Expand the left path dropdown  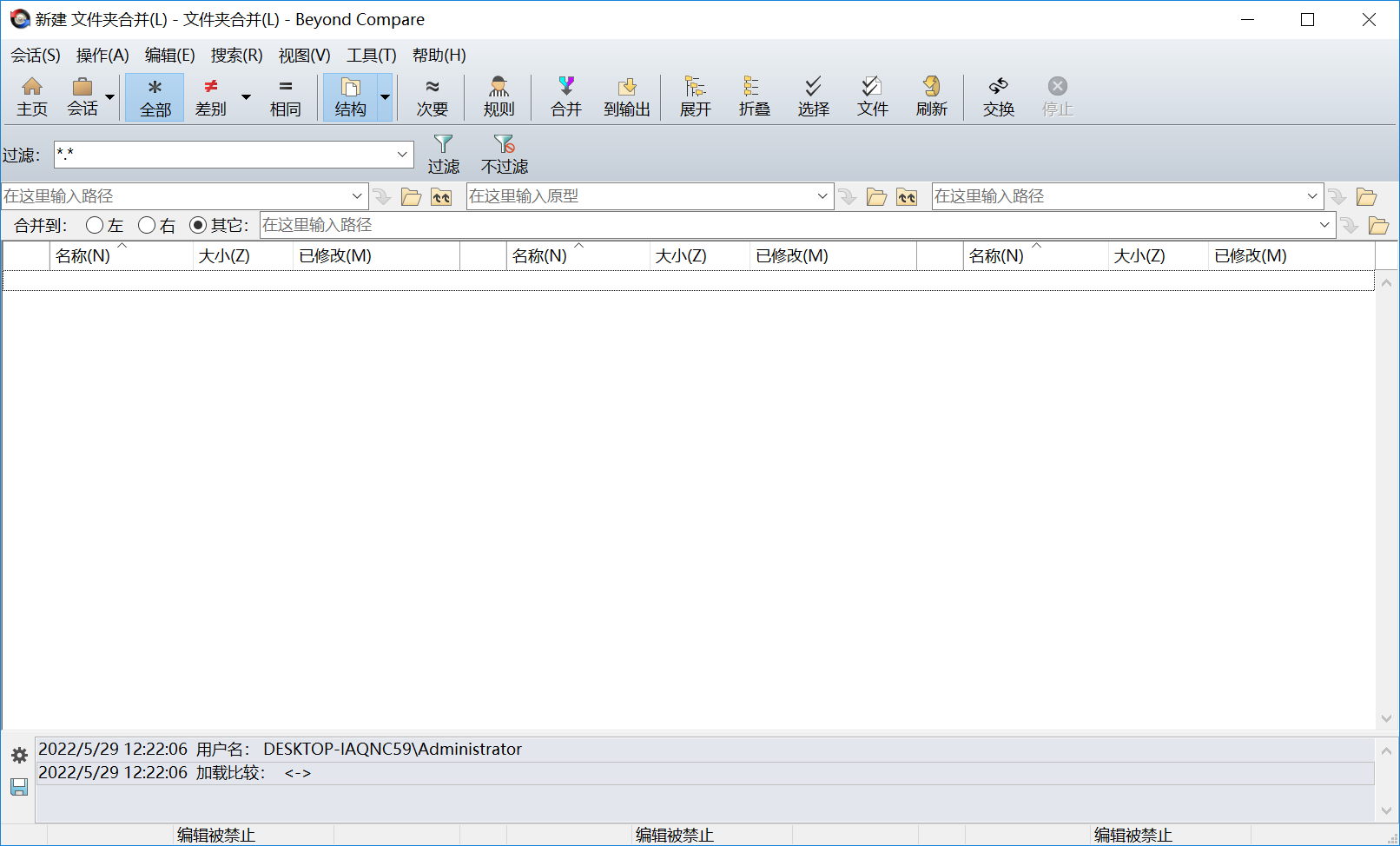pyautogui.click(x=357, y=196)
